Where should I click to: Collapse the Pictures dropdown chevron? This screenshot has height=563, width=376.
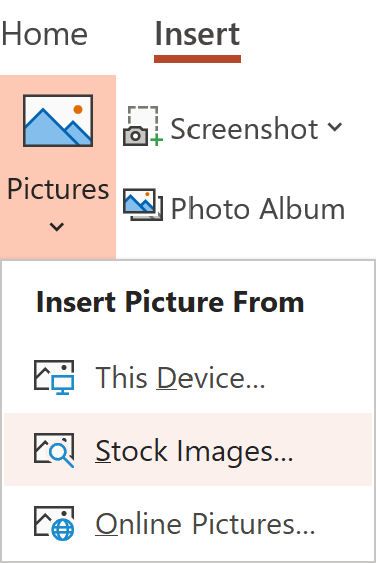pyautogui.click(x=57, y=227)
